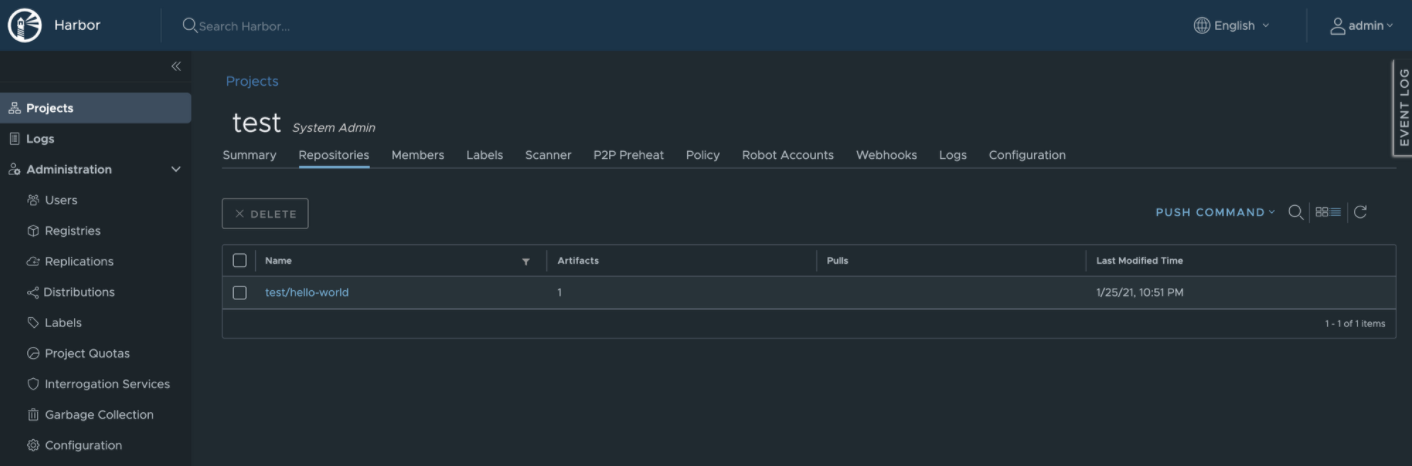Collapse the sidebar with double chevron
Viewport: 1412px width, 466px height.
tap(176, 66)
